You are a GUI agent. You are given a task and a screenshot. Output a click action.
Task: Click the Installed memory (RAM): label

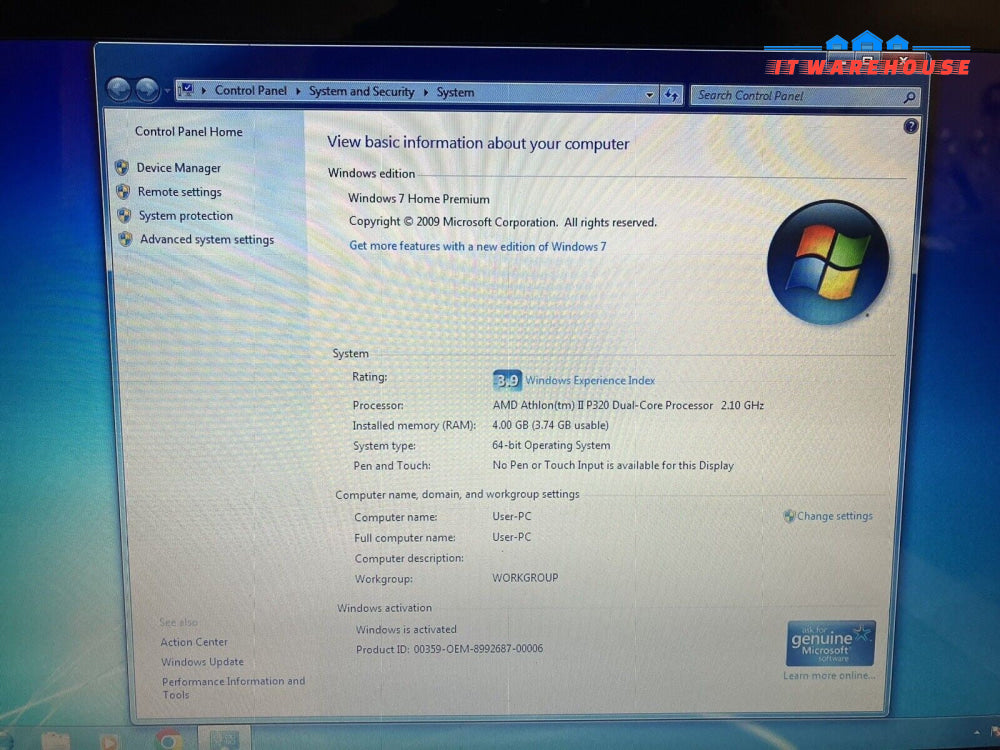(x=415, y=425)
